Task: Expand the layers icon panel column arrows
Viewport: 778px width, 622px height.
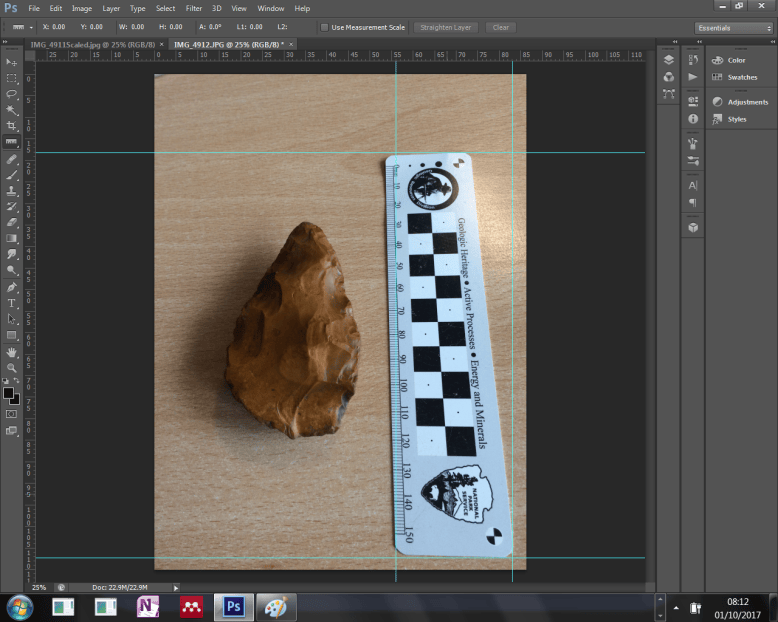Action: (675, 42)
